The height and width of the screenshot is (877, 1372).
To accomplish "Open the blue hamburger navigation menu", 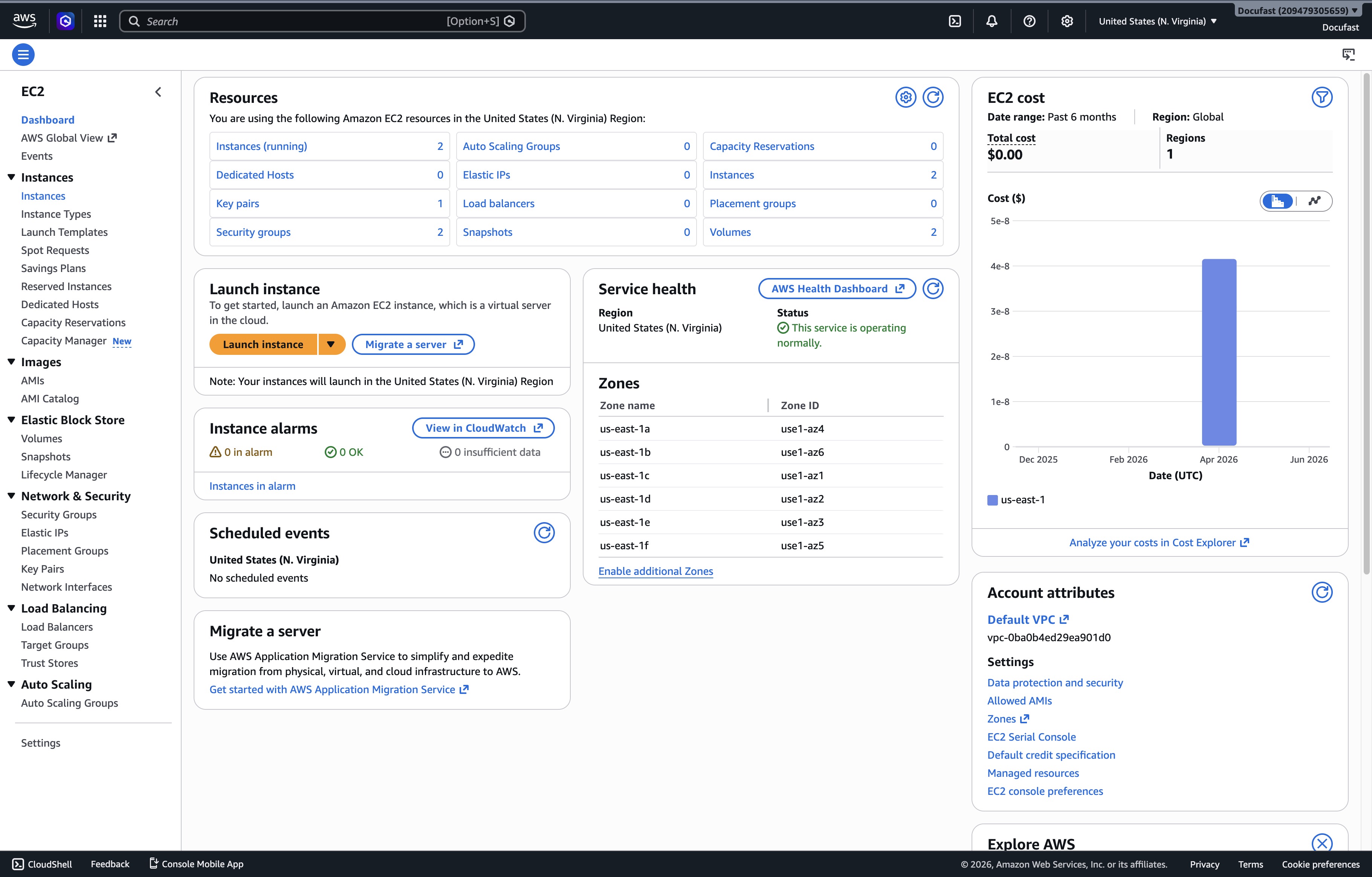I will click(23, 55).
